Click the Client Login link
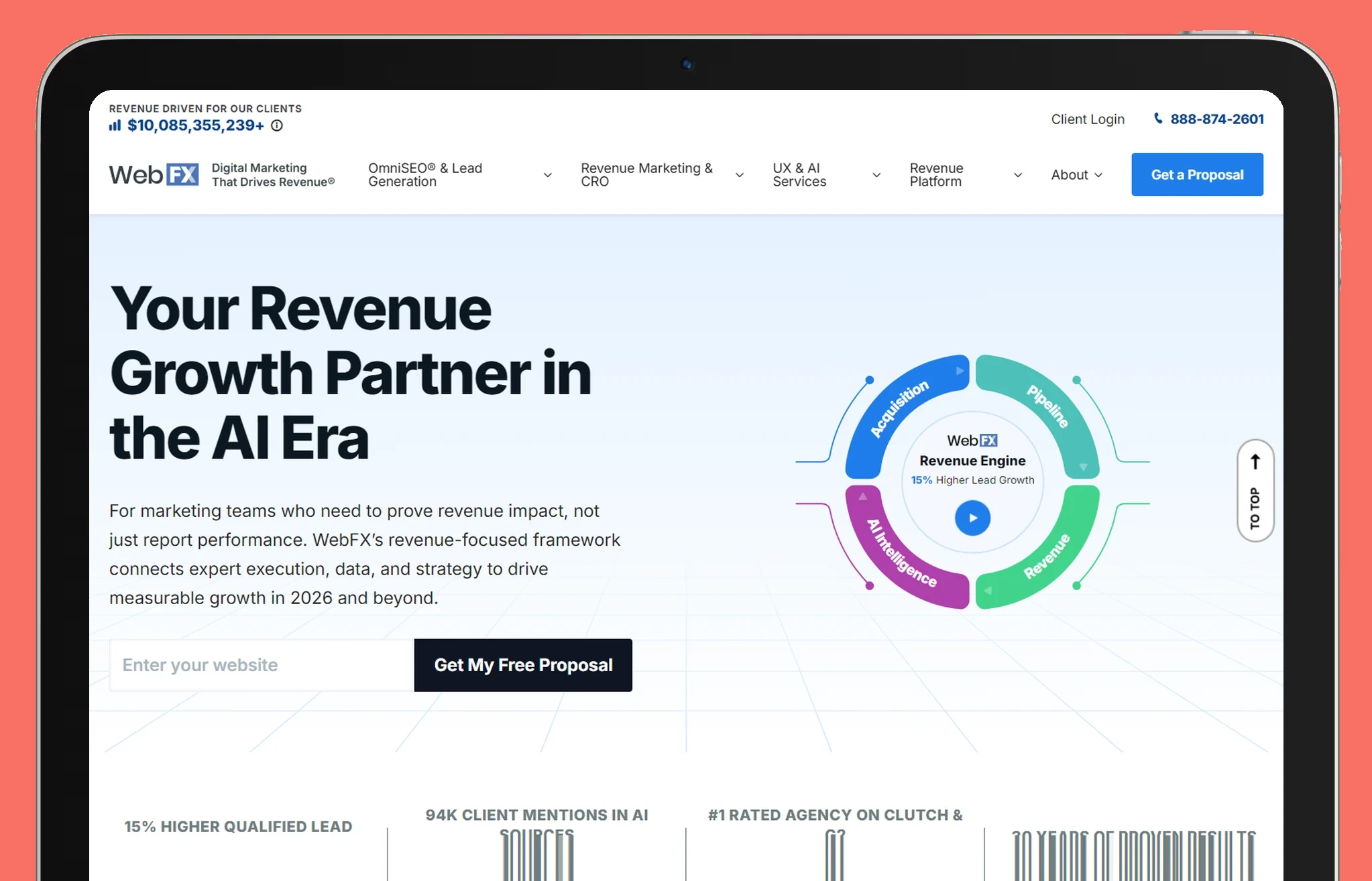 pos(1088,119)
